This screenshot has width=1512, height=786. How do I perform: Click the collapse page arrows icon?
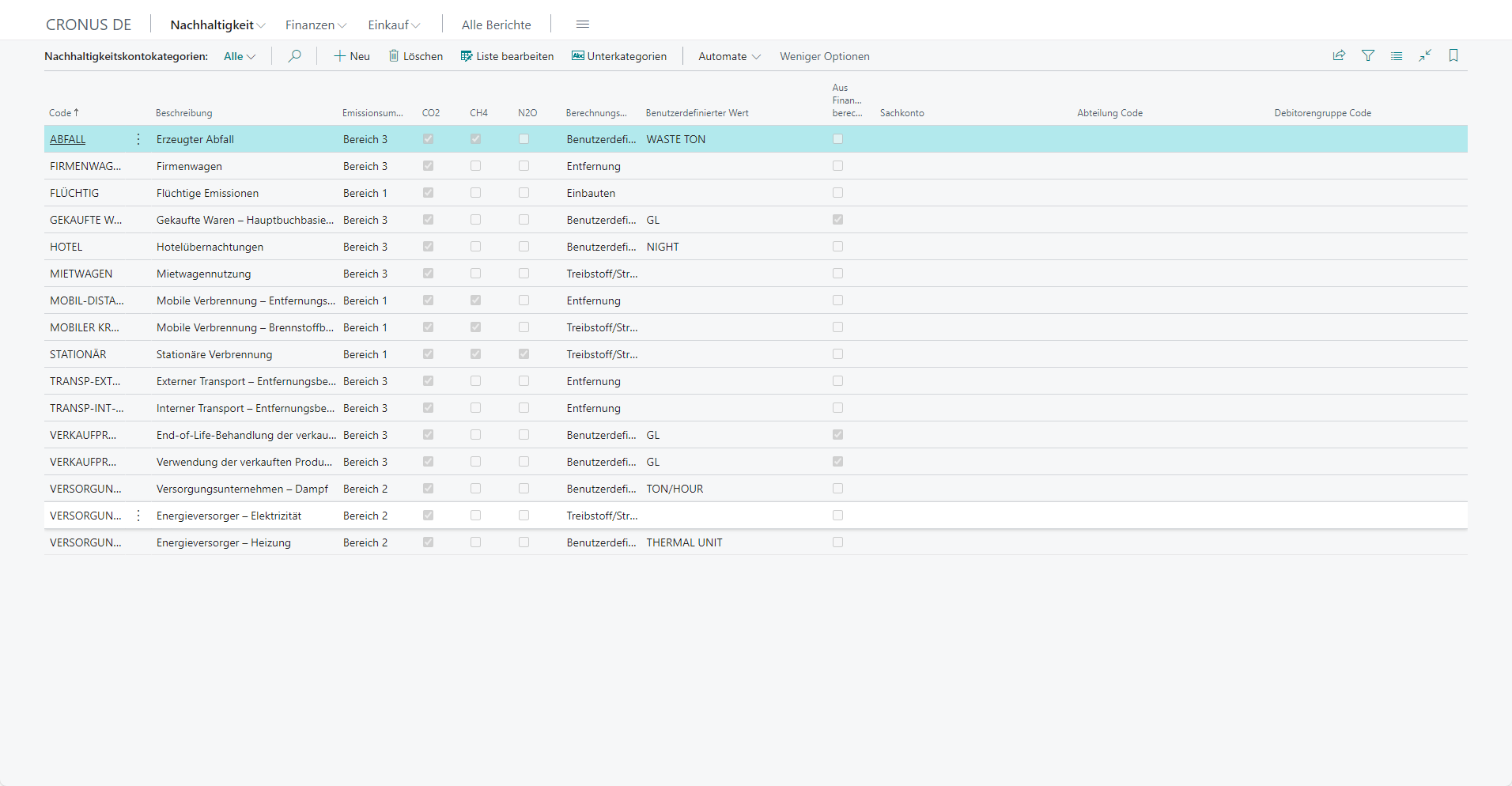[x=1425, y=55]
